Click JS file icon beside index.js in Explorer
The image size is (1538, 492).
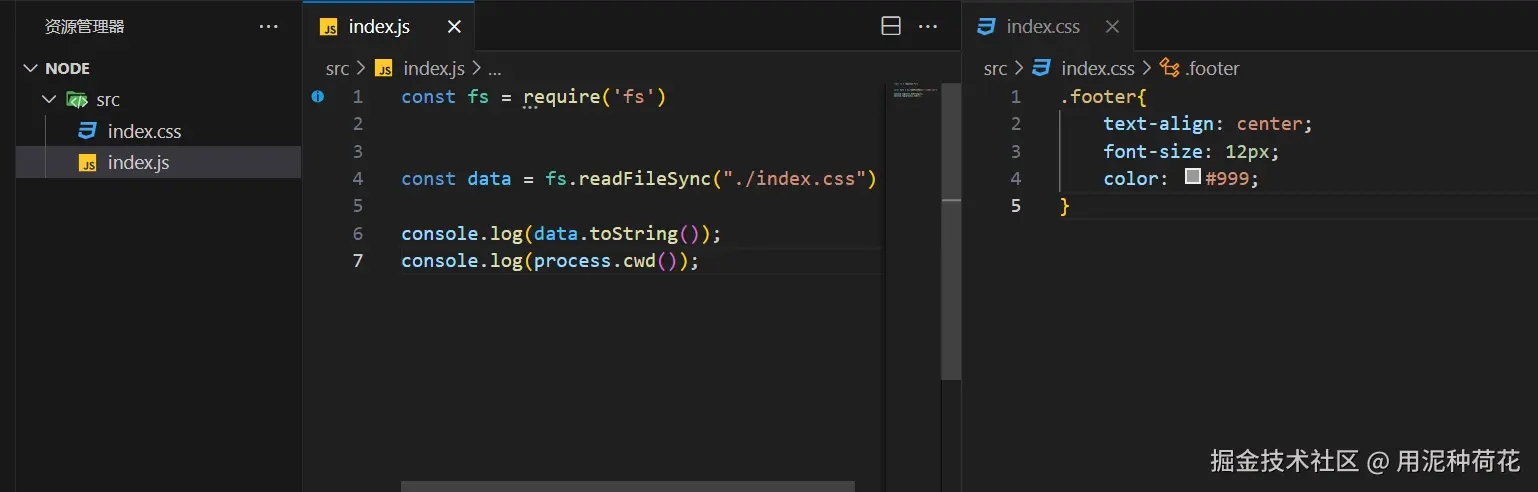pos(88,163)
